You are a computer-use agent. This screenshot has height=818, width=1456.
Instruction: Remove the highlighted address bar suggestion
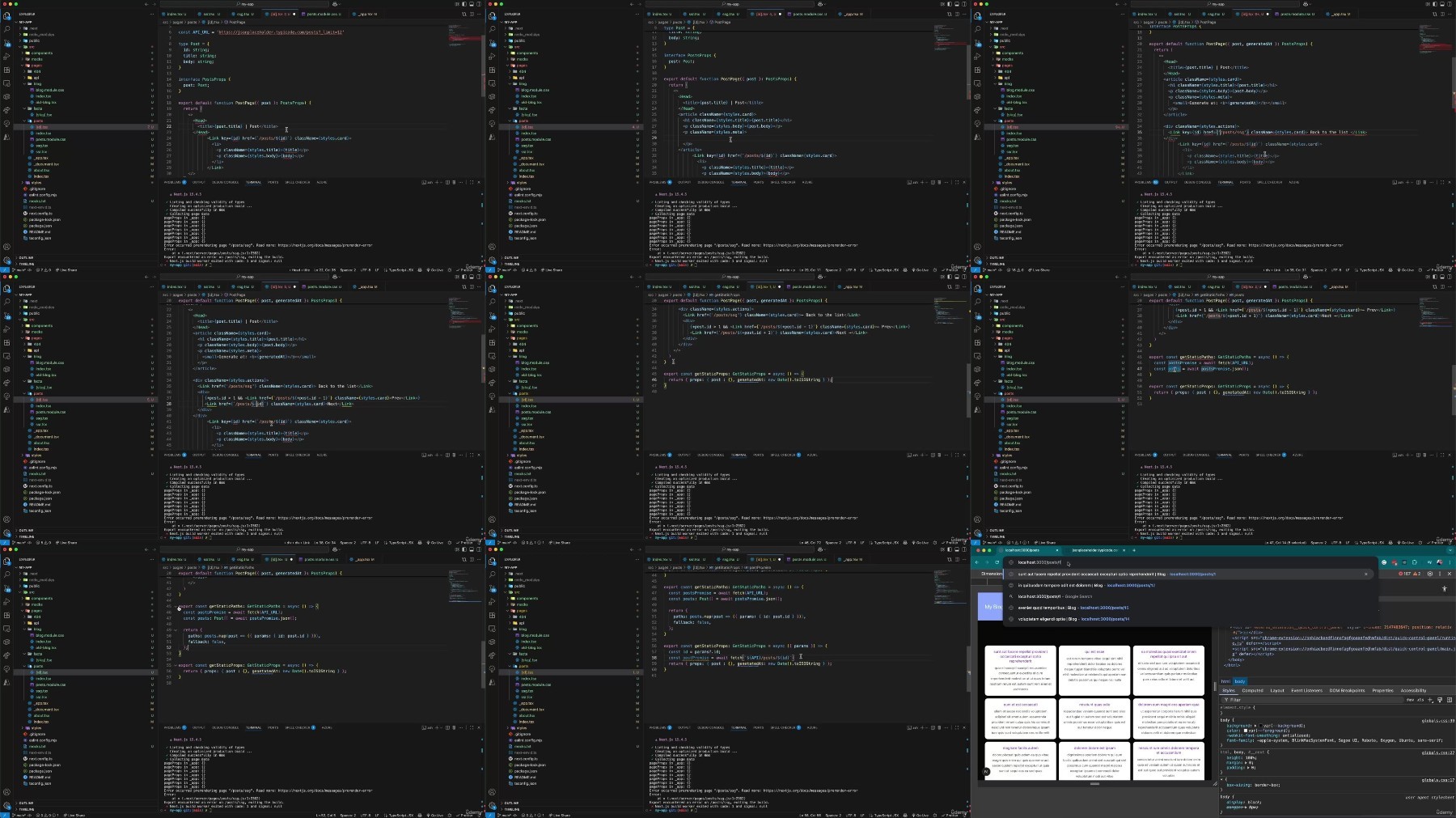pyautogui.click(x=1366, y=574)
